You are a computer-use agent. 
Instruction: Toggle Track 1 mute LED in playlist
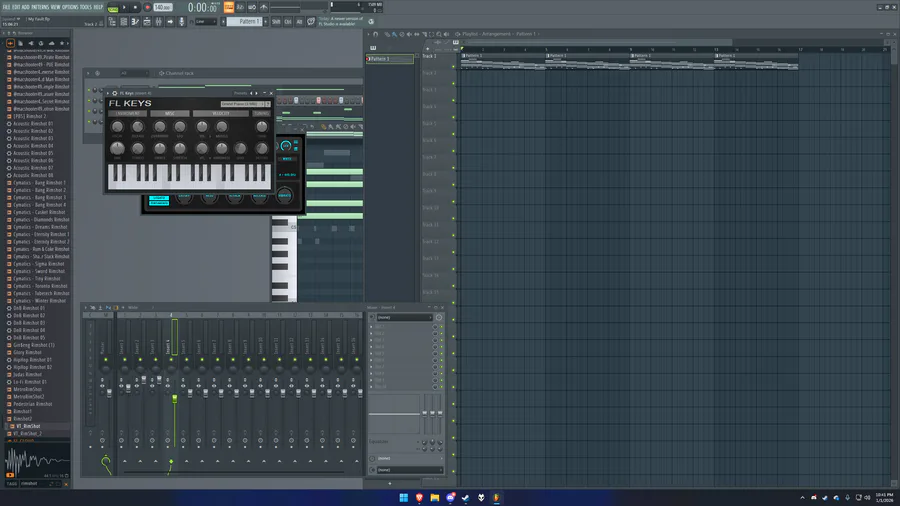click(x=453, y=66)
